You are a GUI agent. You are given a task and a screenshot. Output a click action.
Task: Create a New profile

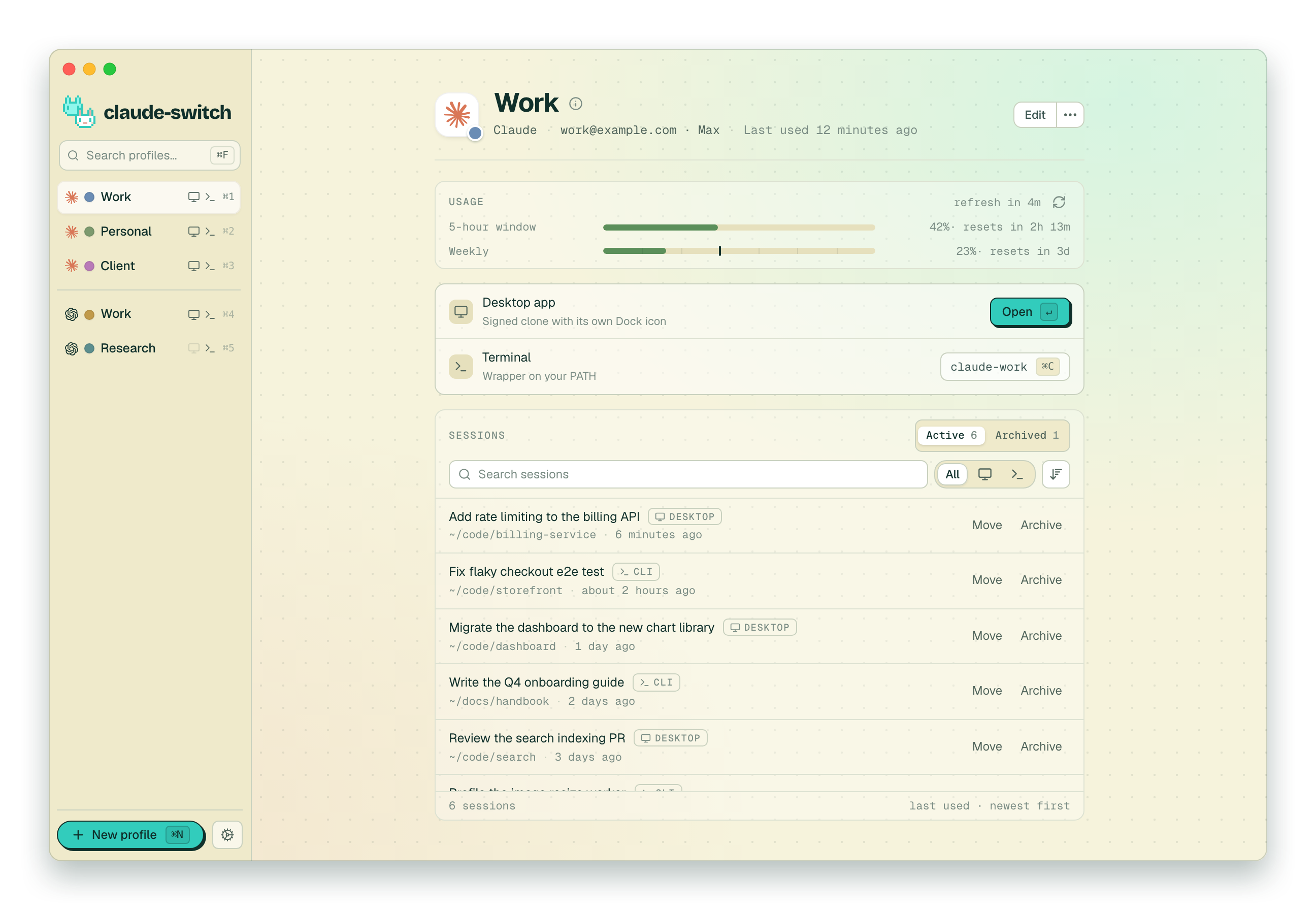[x=130, y=834]
